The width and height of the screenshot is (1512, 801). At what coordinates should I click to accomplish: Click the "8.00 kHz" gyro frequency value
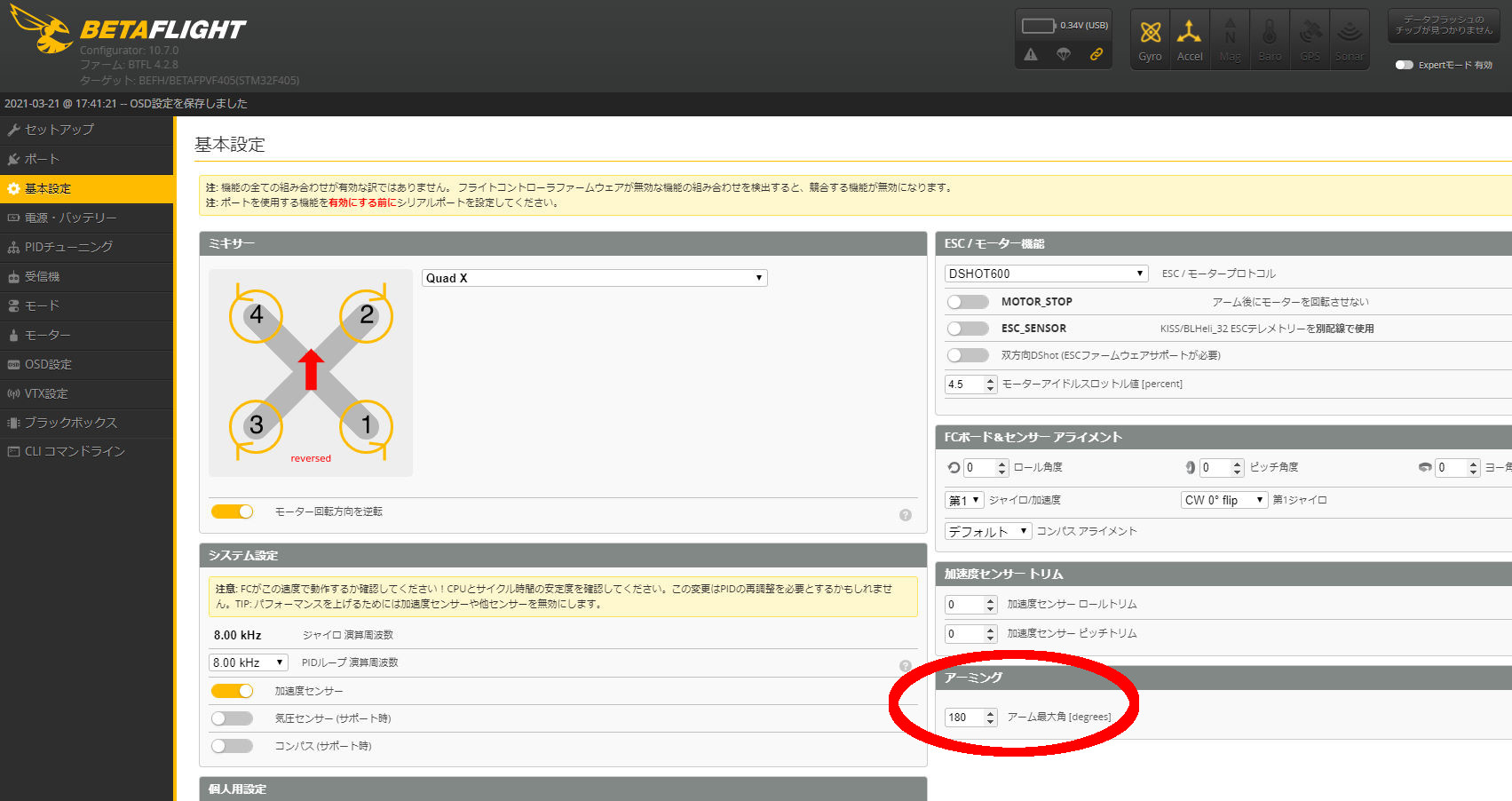238,635
